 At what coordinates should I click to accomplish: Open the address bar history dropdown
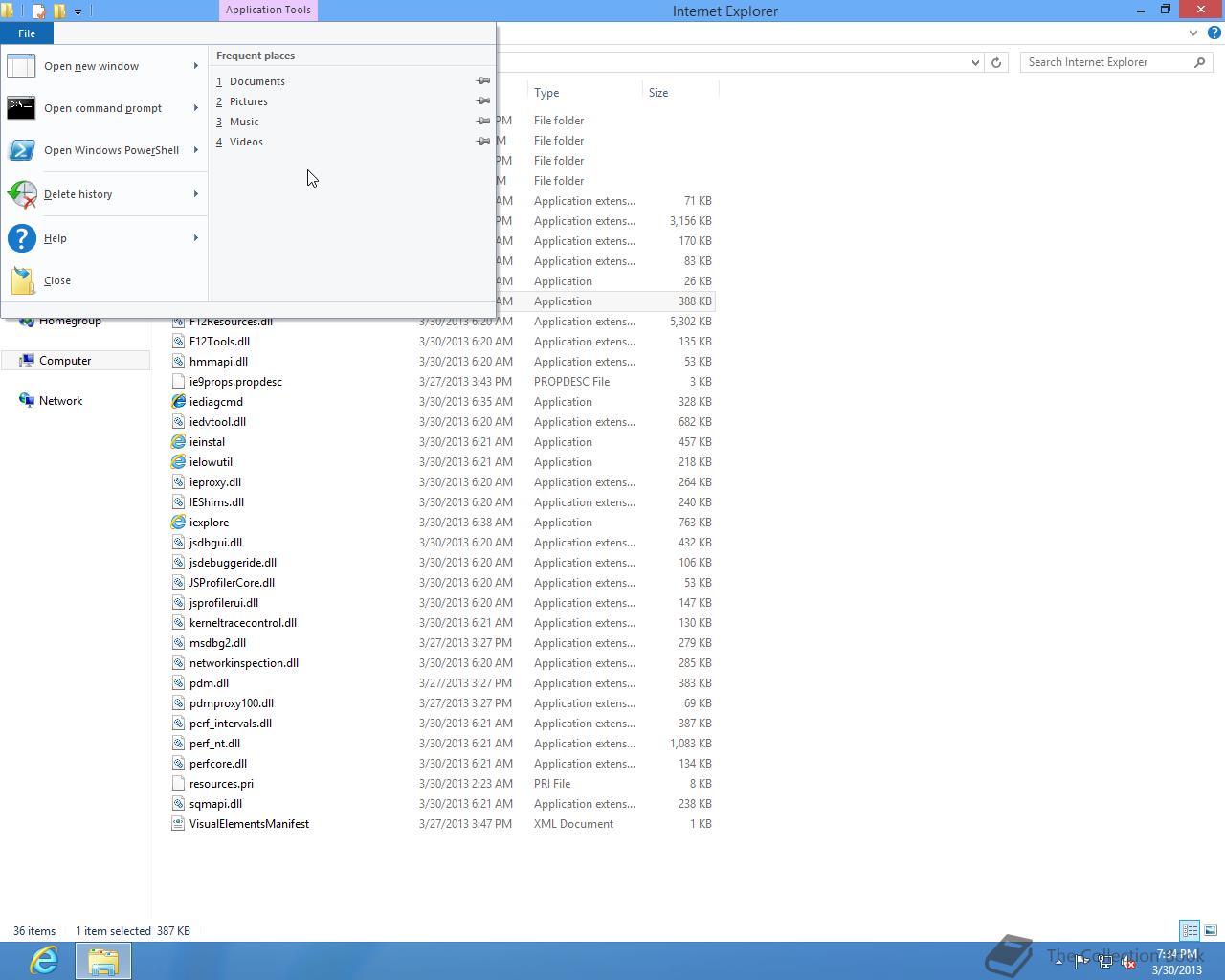pos(975,62)
